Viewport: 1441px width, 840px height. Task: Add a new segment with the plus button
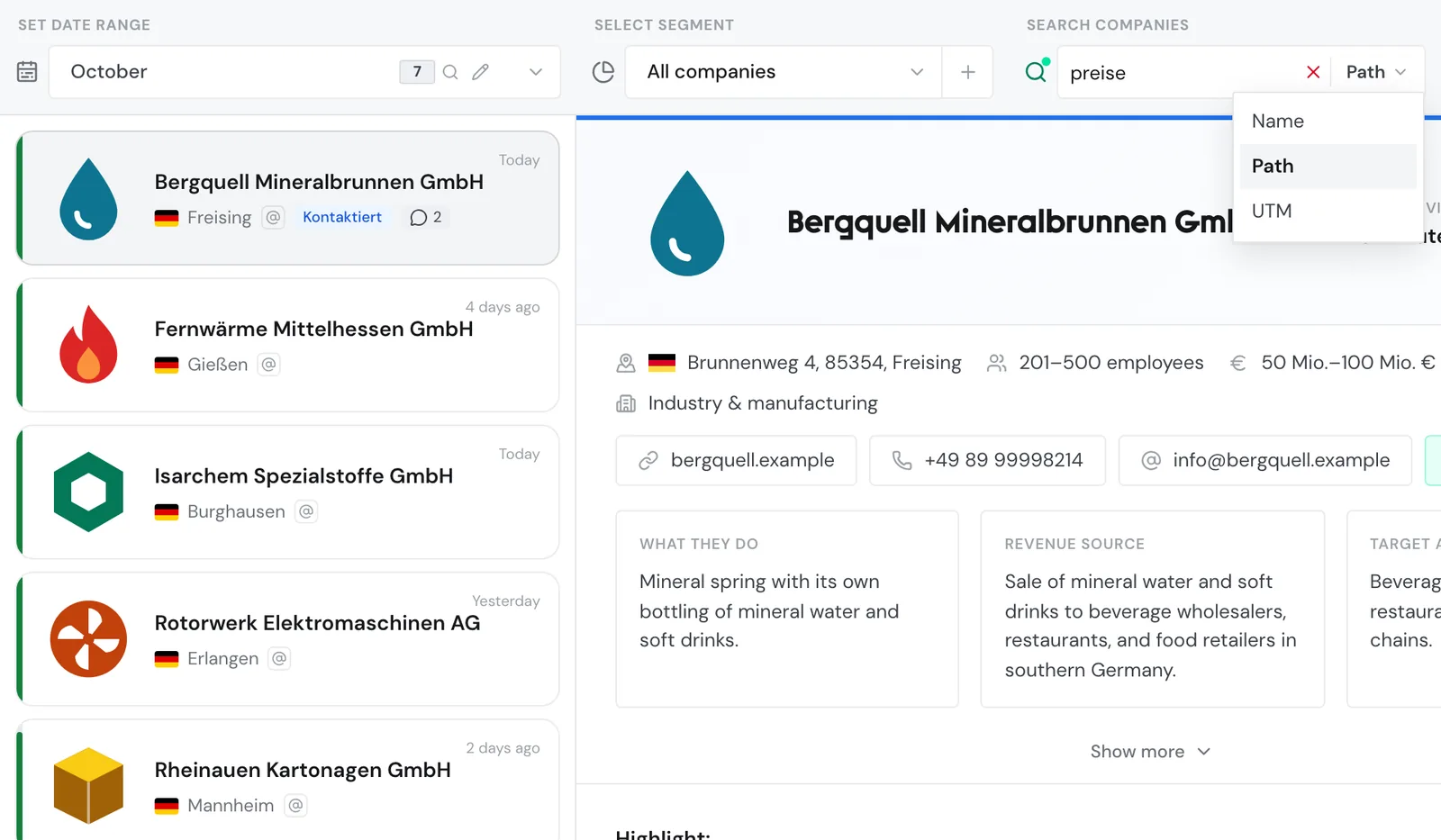point(968,72)
